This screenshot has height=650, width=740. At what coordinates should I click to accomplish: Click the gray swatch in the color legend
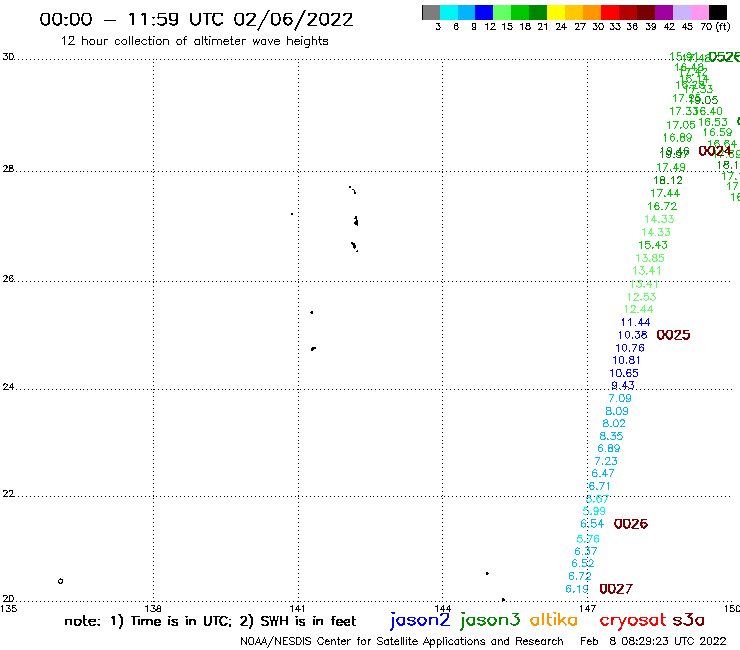pyautogui.click(x=431, y=12)
